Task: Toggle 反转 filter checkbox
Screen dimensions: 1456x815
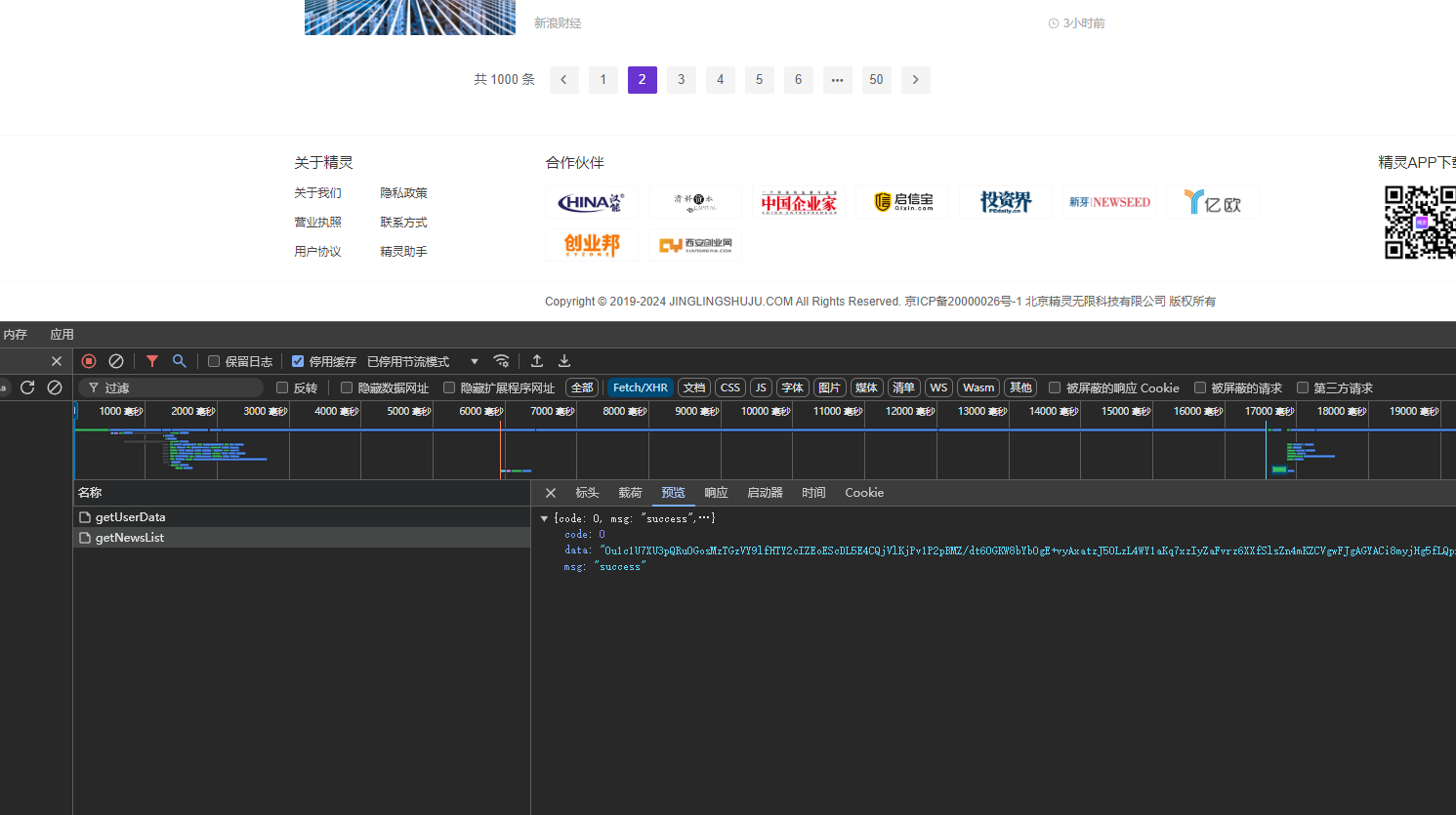Action: pos(282,387)
